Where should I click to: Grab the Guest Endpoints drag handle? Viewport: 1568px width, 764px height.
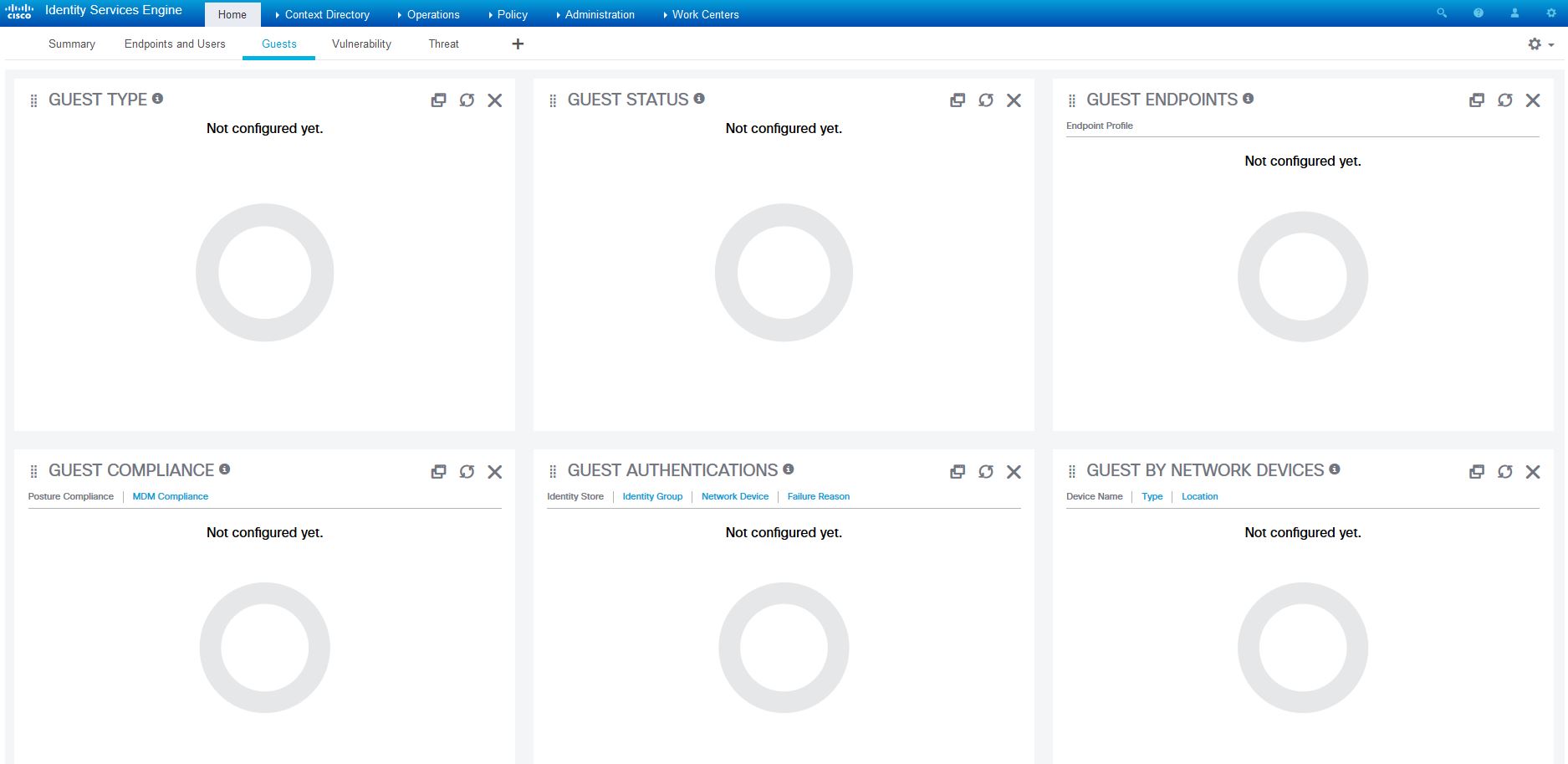[x=1072, y=100]
